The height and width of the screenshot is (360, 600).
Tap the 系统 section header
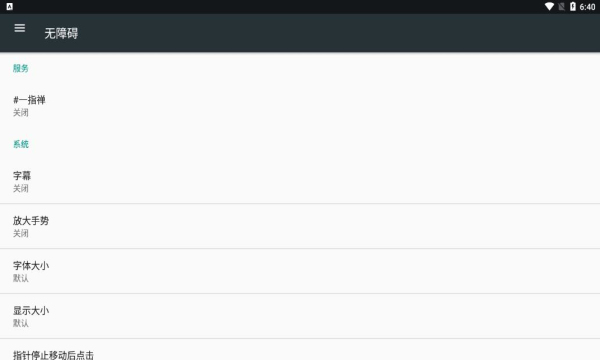coord(21,144)
